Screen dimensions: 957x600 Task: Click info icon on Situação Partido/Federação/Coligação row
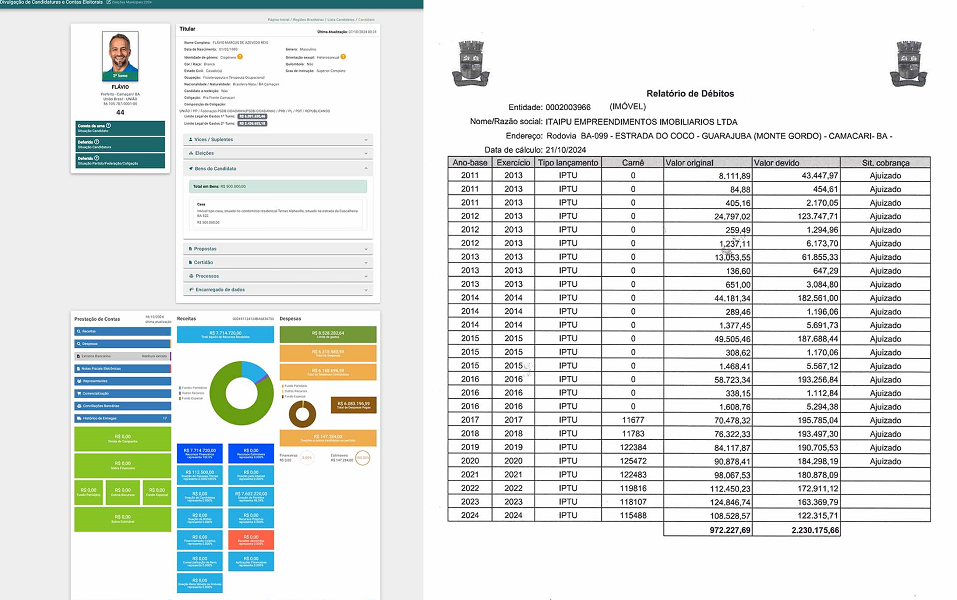click(97, 158)
